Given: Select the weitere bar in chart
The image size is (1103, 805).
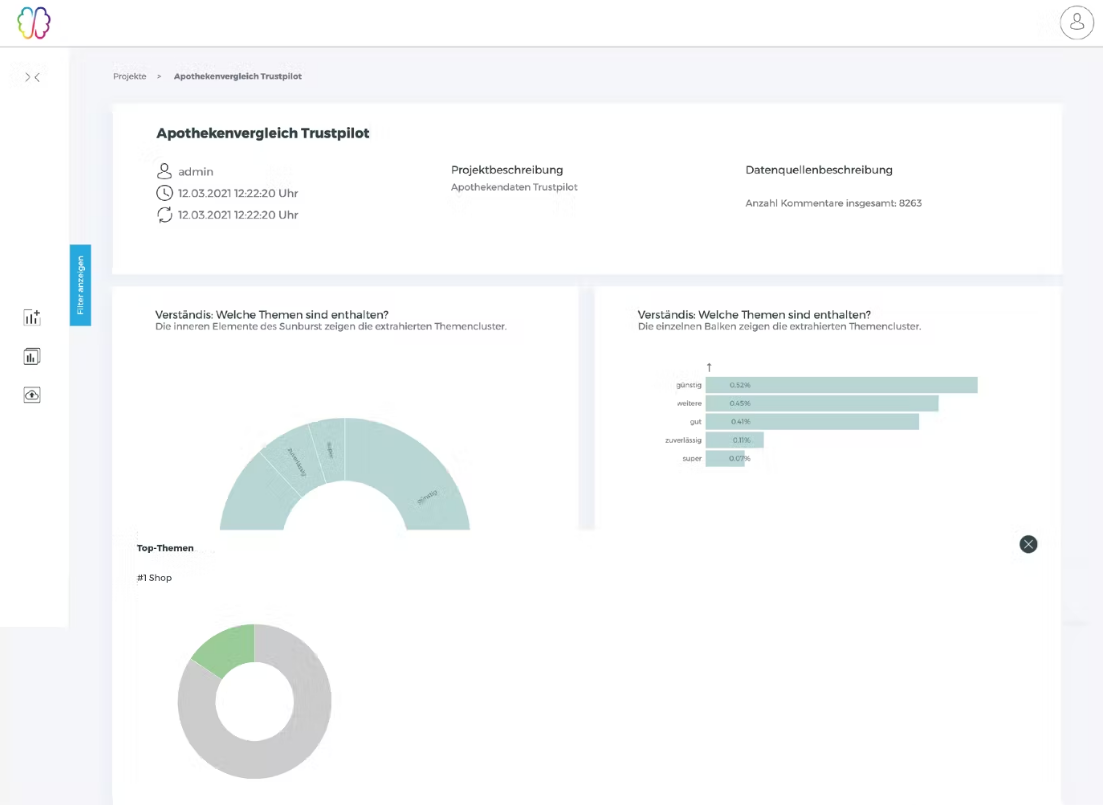Looking at the screenshot, I should click(821, 403).
